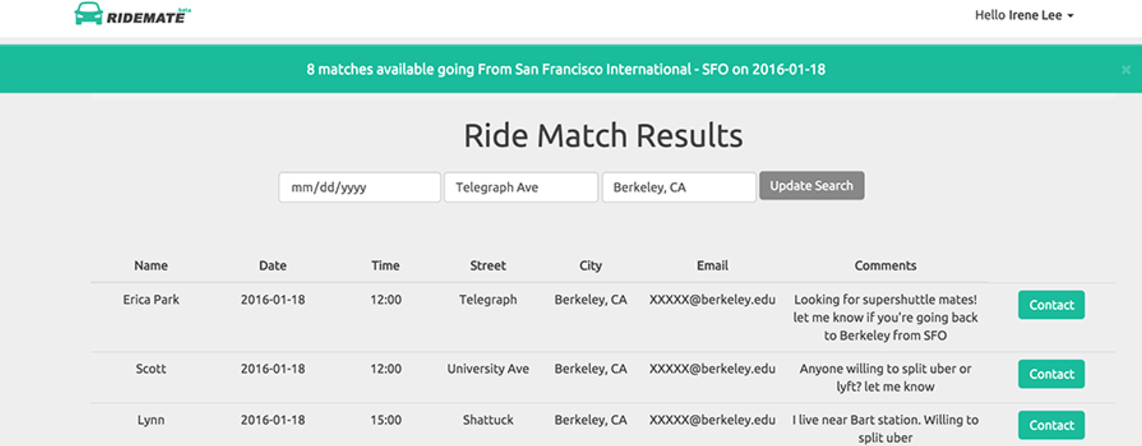Click the Date column header

[x=272, y=266]
